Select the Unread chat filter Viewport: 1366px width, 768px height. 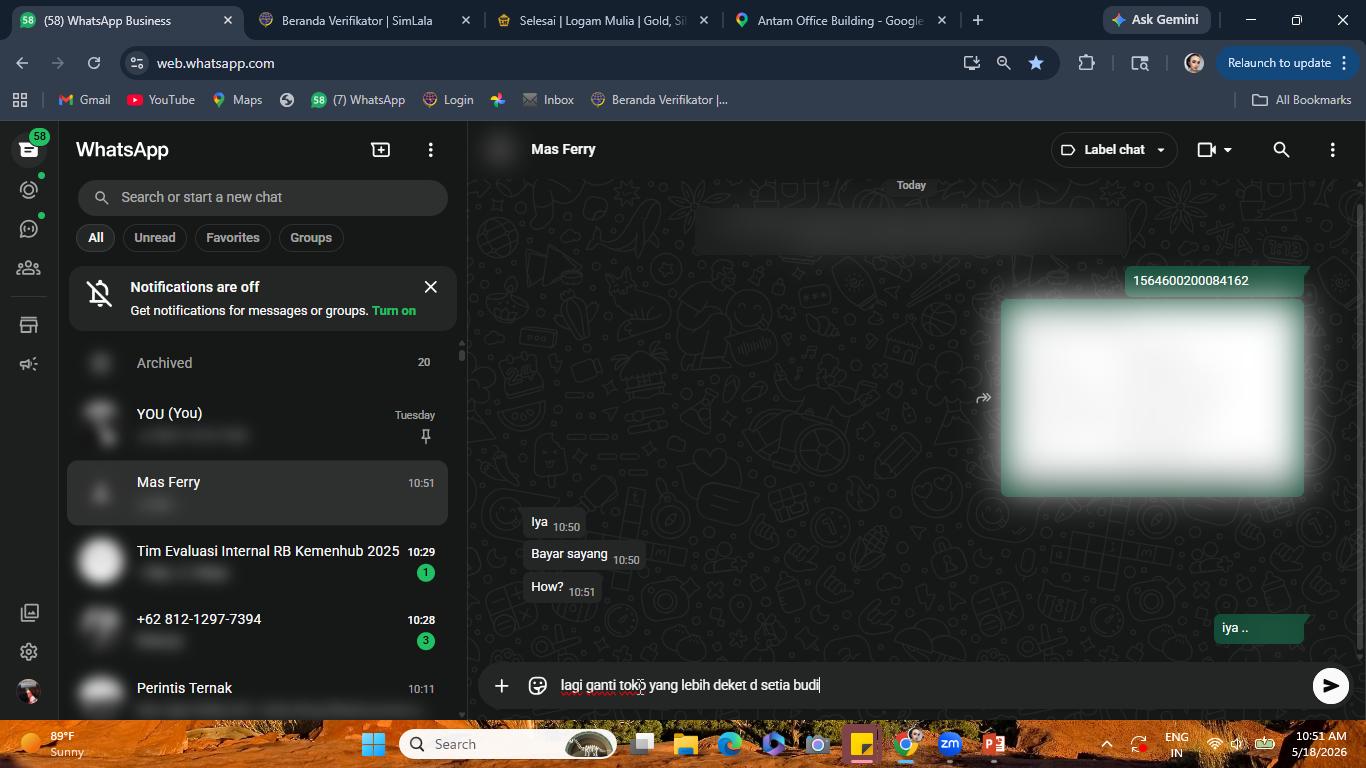point(155,237)
